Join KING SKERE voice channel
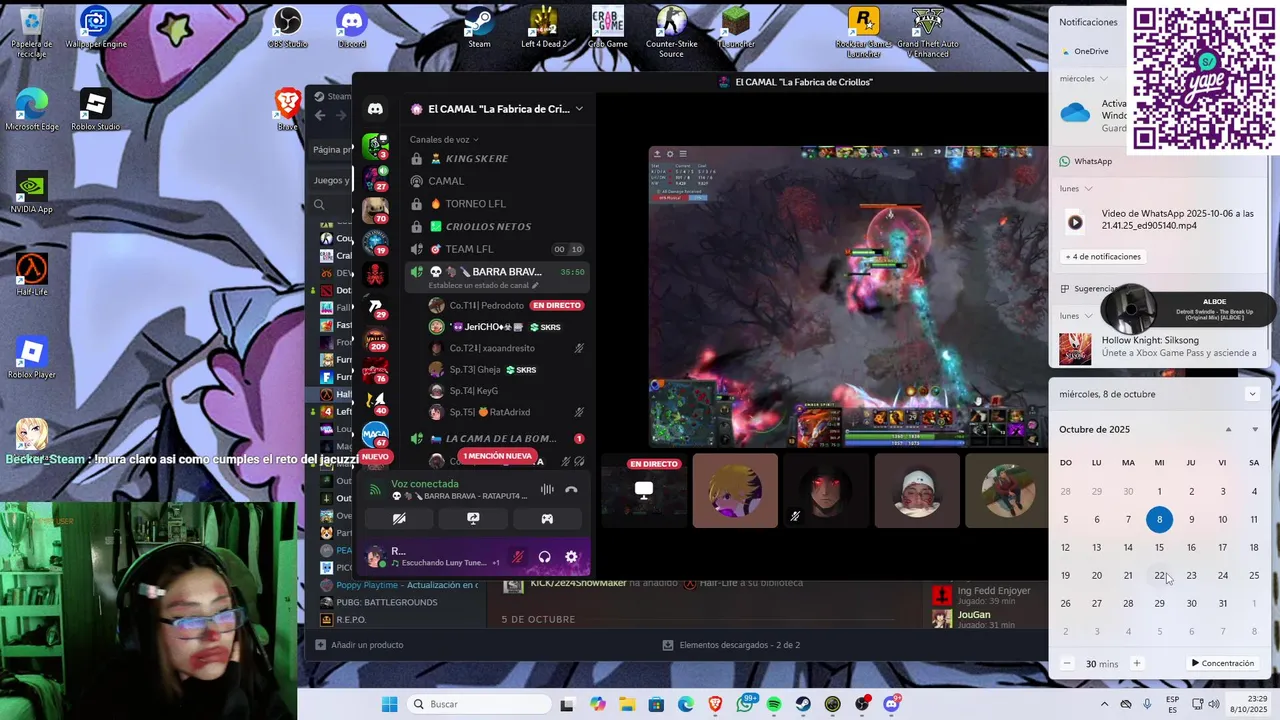Viewport: 1280px width, 720px height. [496, 158]
